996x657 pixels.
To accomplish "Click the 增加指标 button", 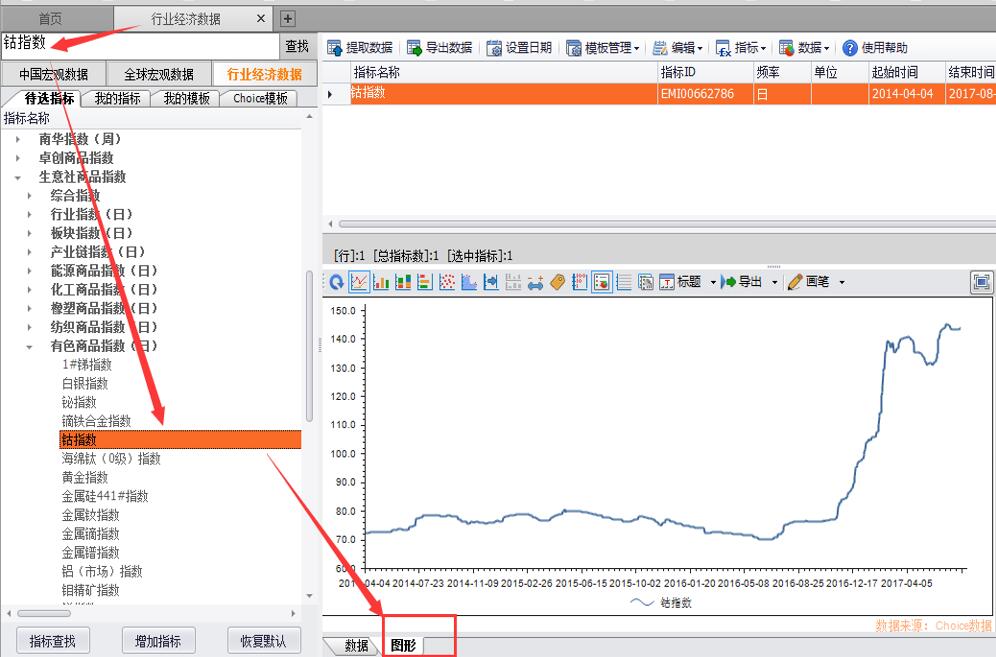I will [x=157, y=641].
